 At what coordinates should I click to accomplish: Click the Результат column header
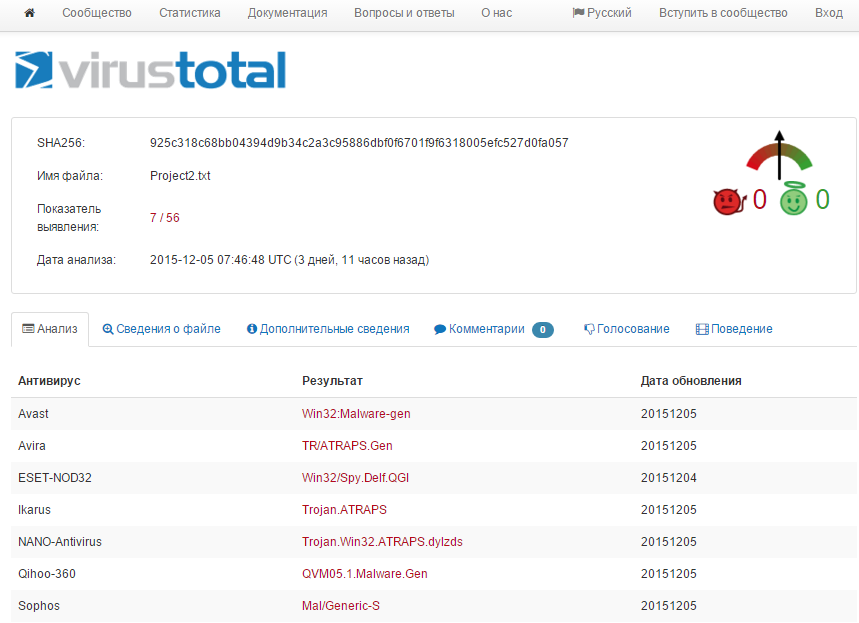332,381
